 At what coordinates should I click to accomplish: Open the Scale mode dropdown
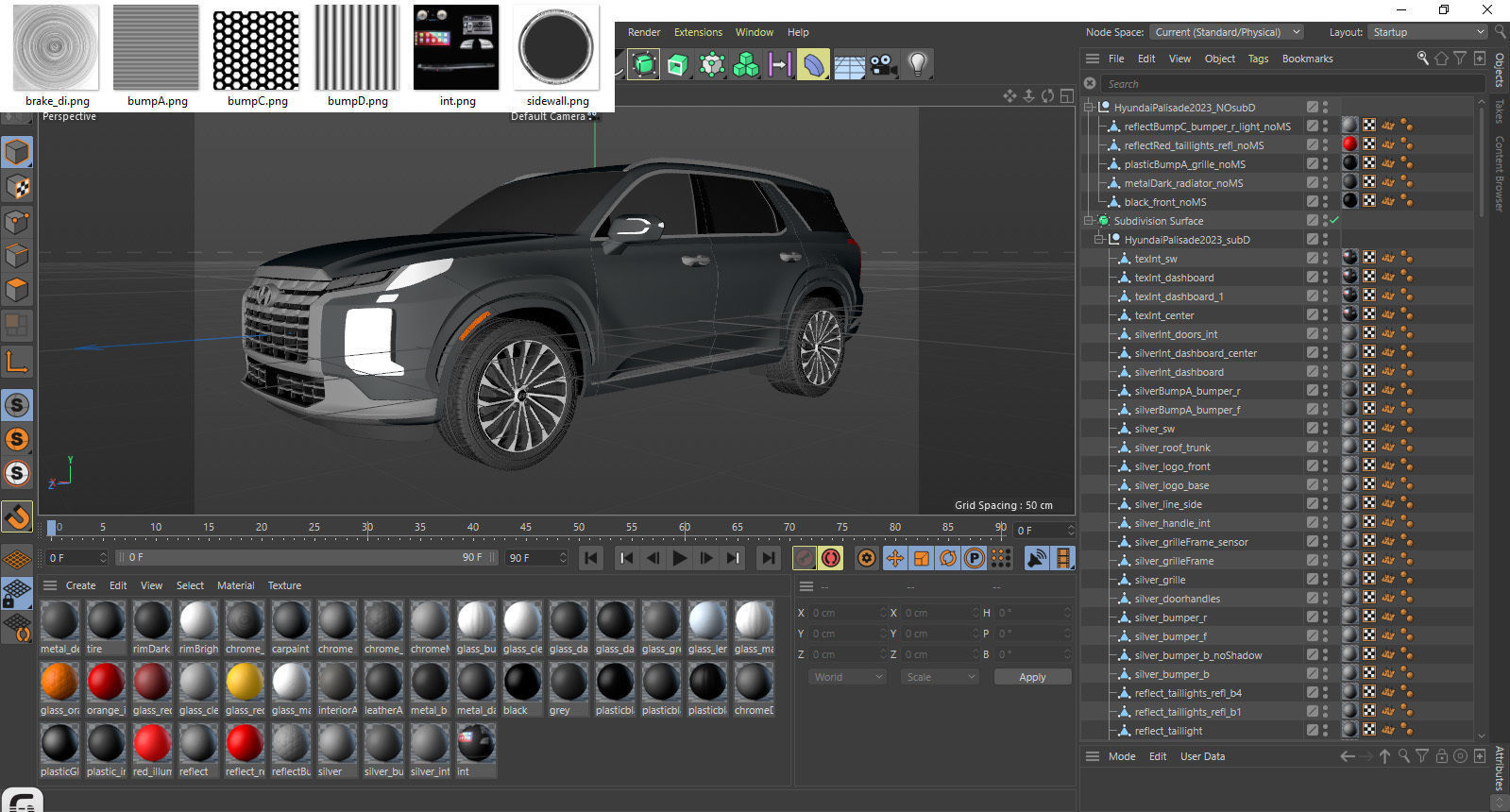940,677
